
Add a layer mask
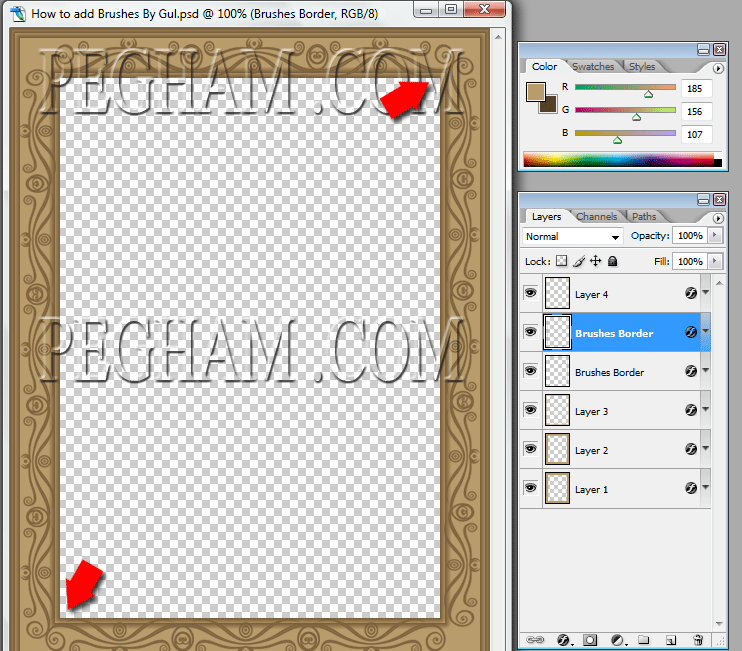point(590,640)
